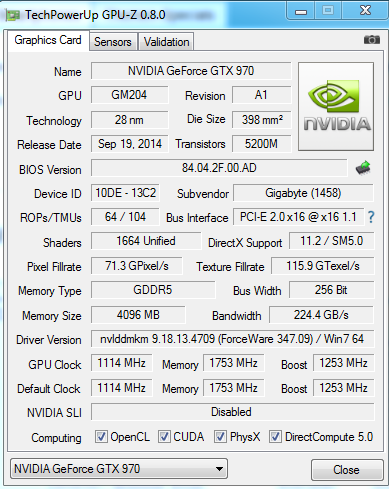Click the Technology field showing 28 nm
This screenshot has width=389, height=489.
129,120
